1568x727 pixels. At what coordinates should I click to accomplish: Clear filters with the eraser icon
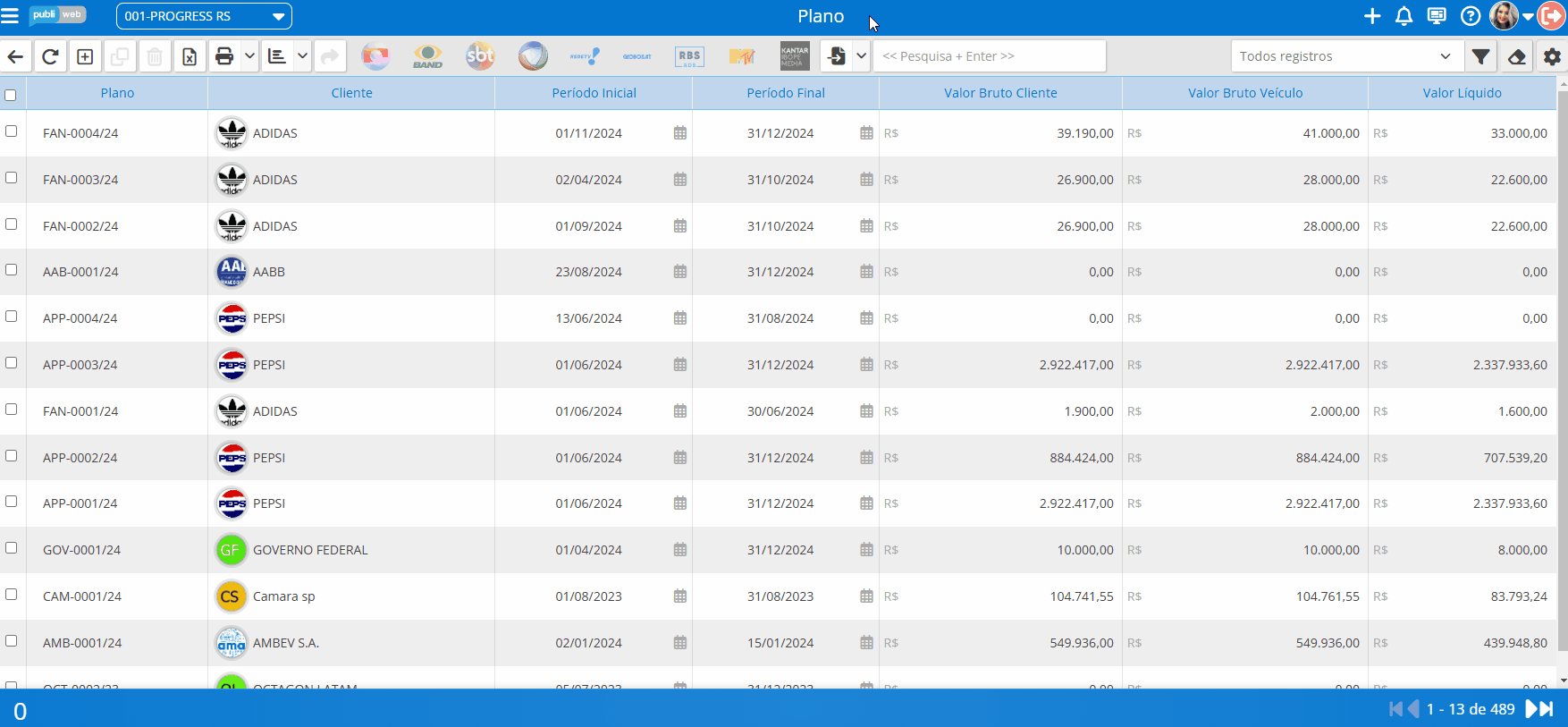[1516, 56]
